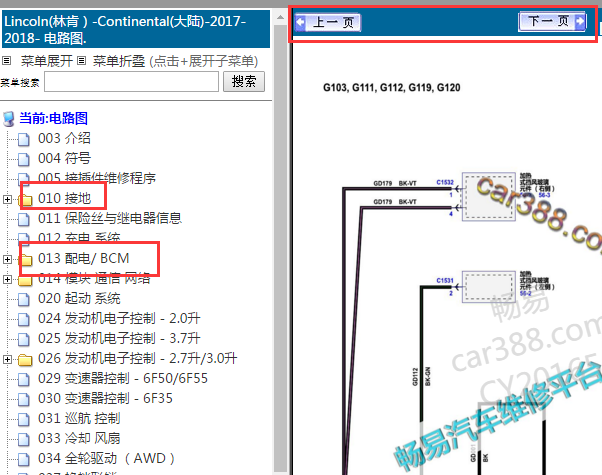Screen dimensions: 602x475
Task: Open the 003 介绍 page
Action: click(x=64, y=138)
